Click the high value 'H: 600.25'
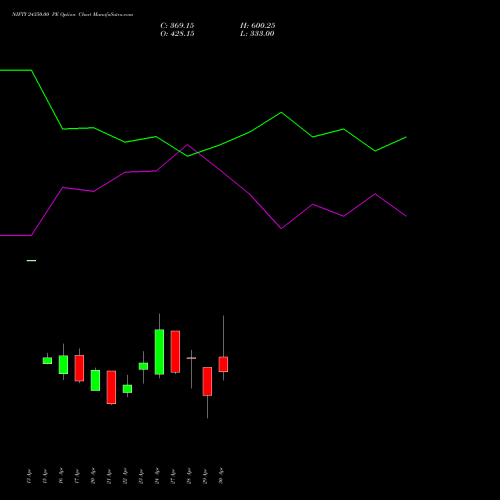This screenshot has height=500, width=500. point(257,26)
